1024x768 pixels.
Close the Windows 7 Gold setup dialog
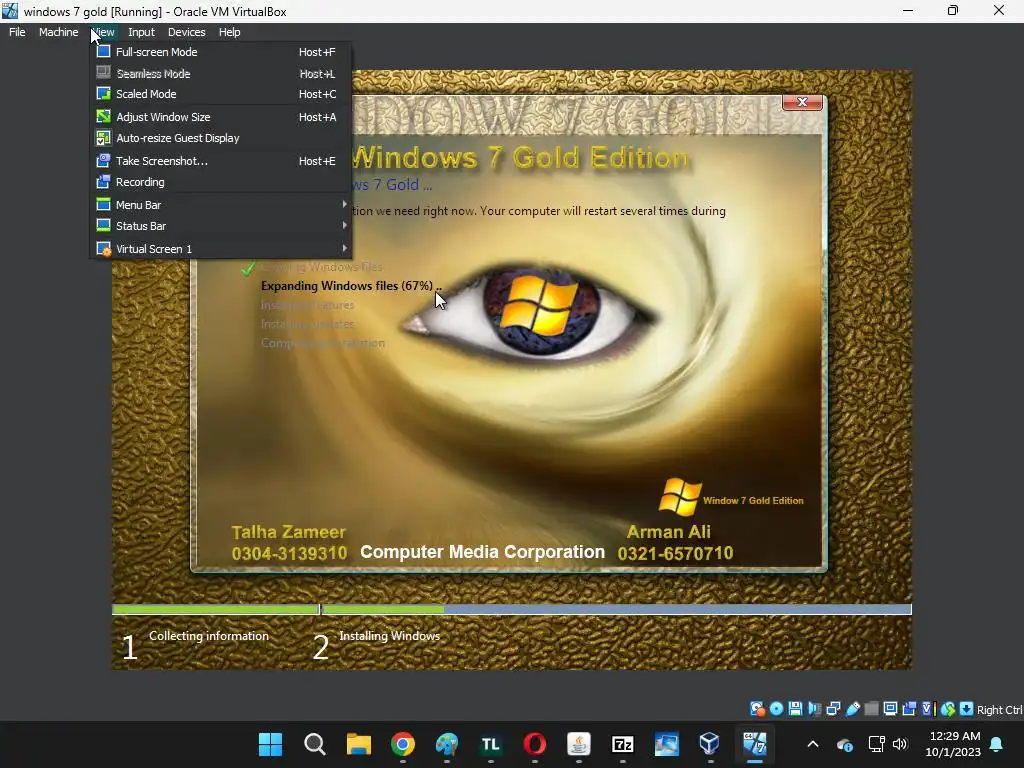tap(802, 102)
